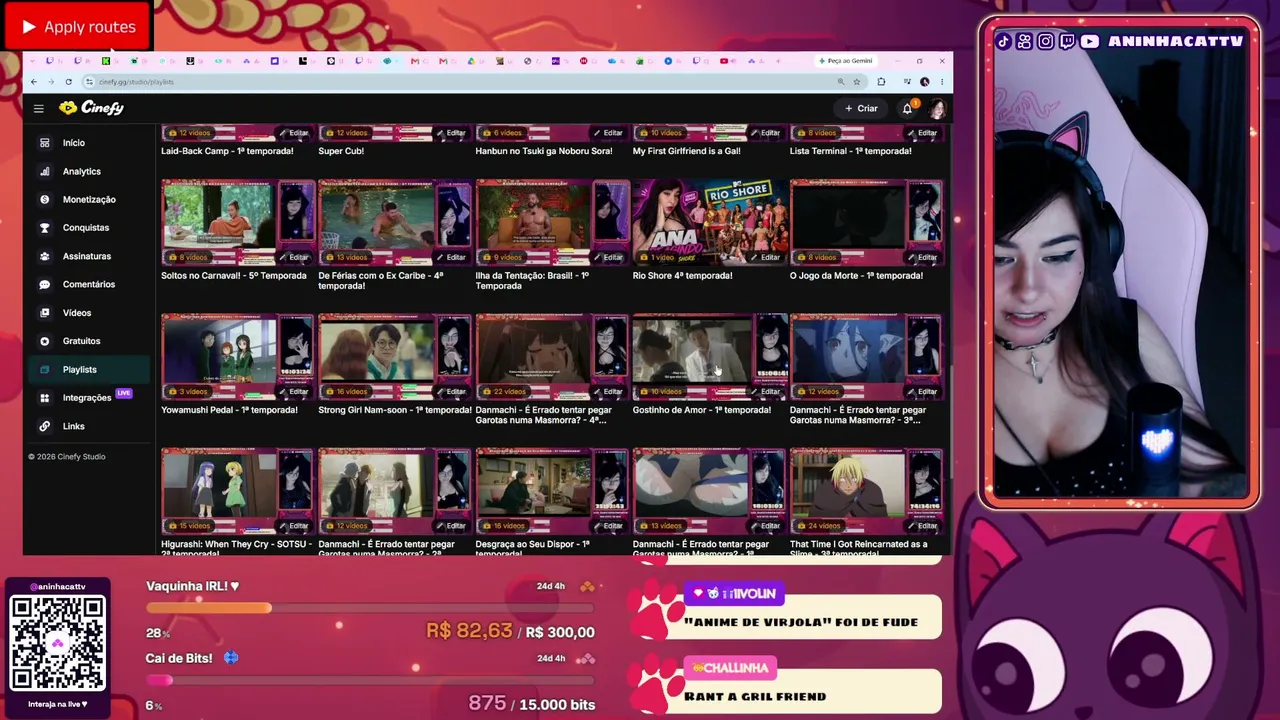The width and height of the screenshot is (1280, 720).
Task: Edit the Rio Shore 4ª temporada playlist
Action: (x=765, y=257)
